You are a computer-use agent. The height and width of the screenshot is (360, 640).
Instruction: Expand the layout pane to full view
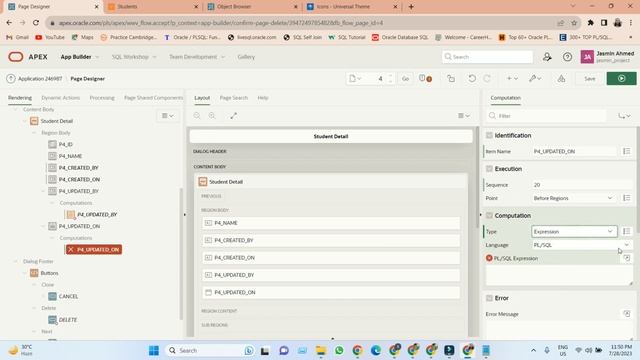coord(233,116)
